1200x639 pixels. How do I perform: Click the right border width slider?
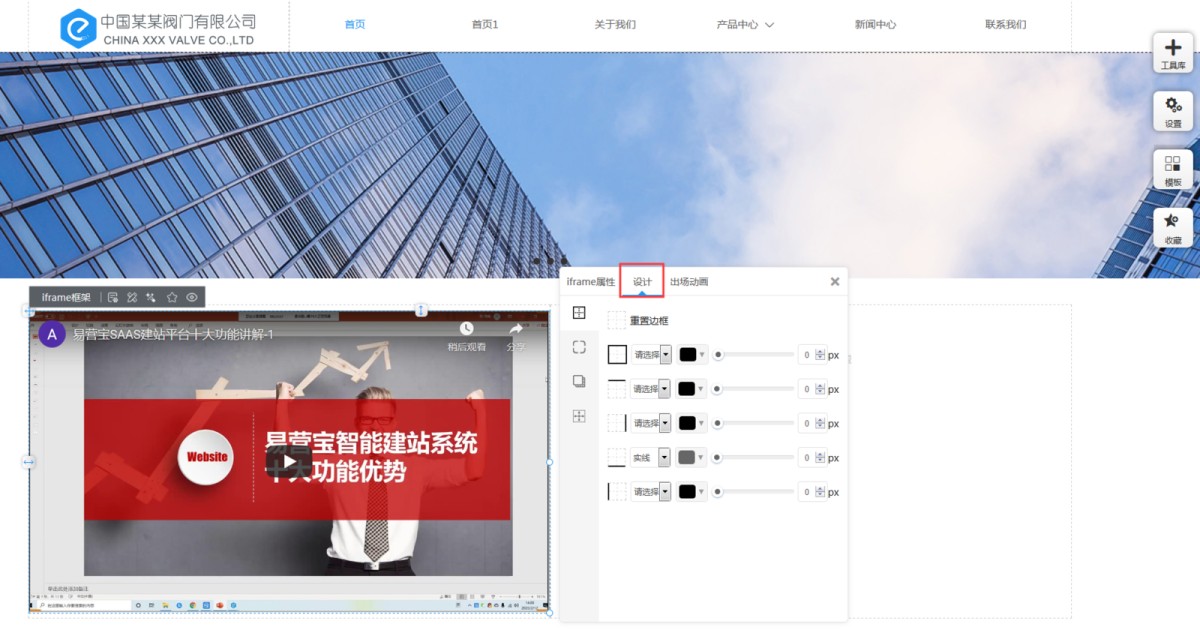753,423
